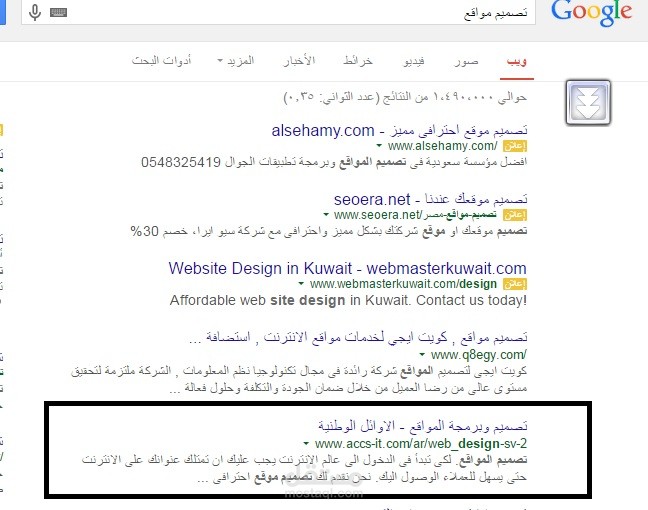This screenshot has width=648, height=510.
Task: Open the seoera.net ad result title
Action: click(431, 200)
